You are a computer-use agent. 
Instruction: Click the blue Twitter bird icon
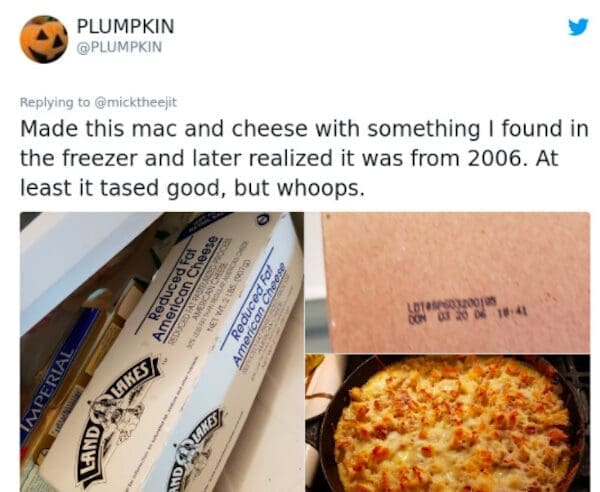tap(578, 27)
